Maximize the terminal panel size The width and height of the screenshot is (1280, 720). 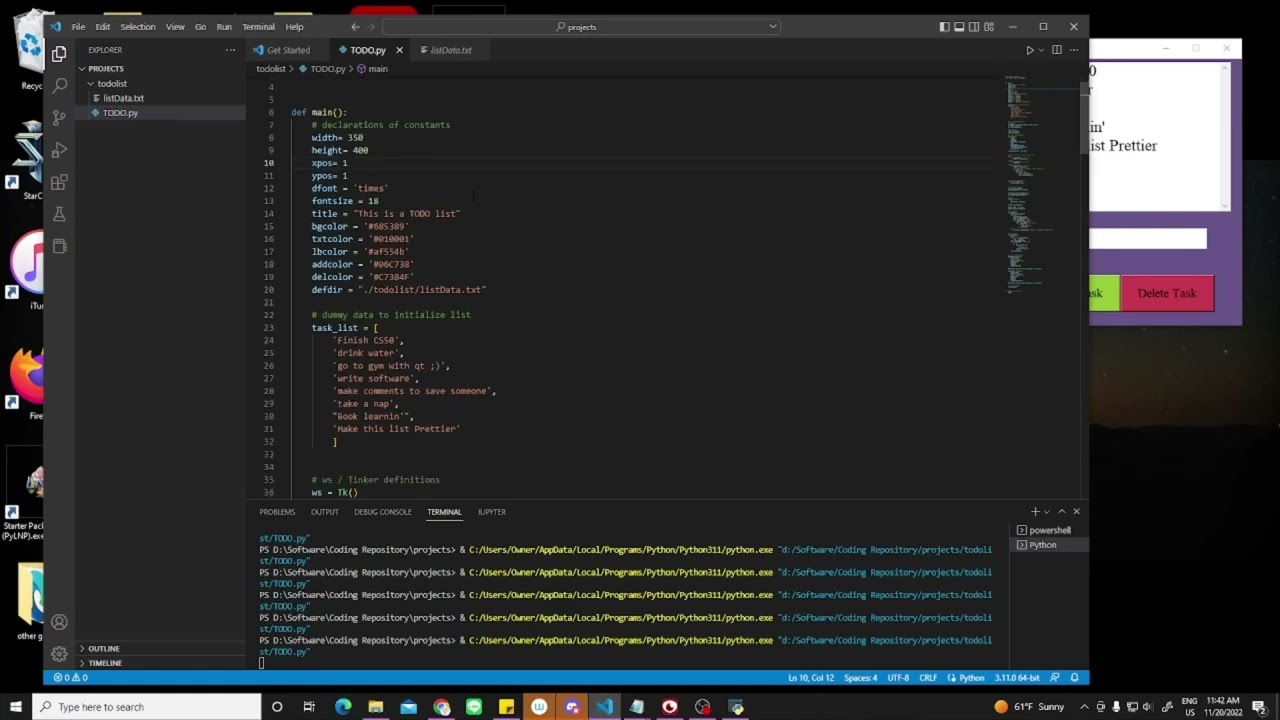click(x=1061, y=512)
